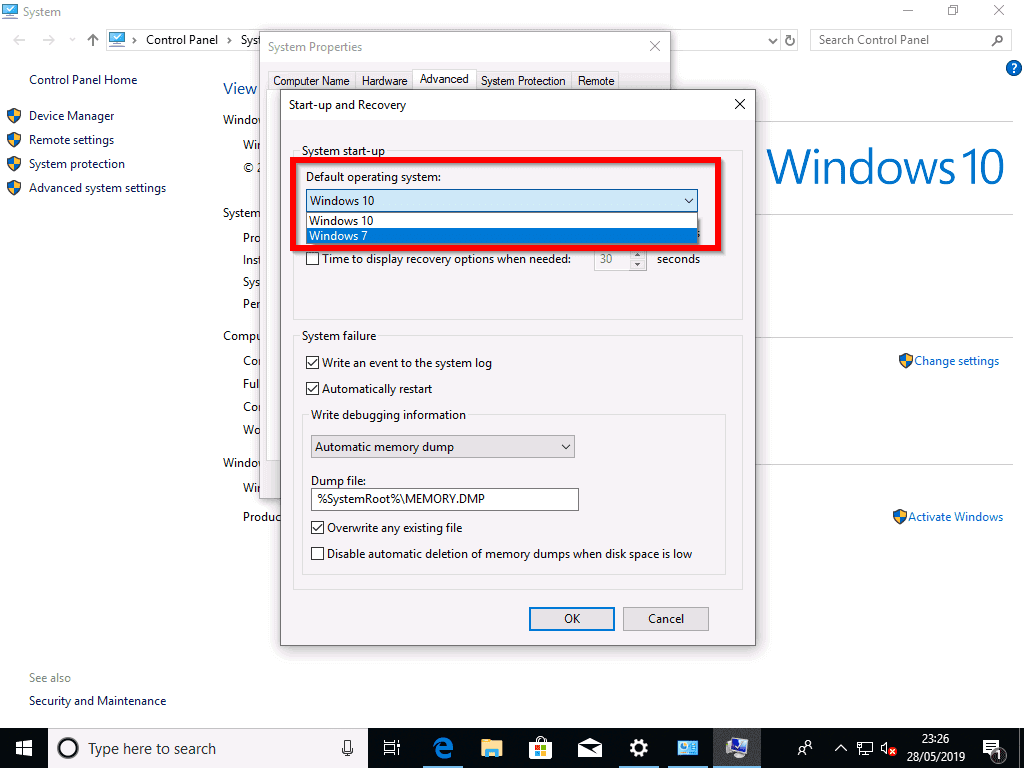This screenshot has width=1024, height=768.
Task: Expand the address bar history dropdown
Action: pyautogui.click(x=773, y=40)
